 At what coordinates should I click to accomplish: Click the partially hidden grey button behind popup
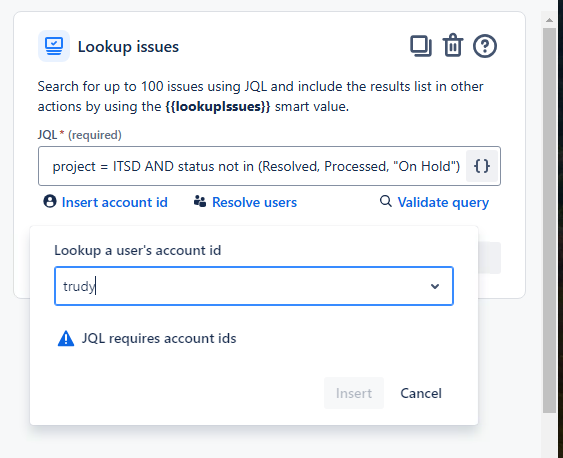point(489,258)
